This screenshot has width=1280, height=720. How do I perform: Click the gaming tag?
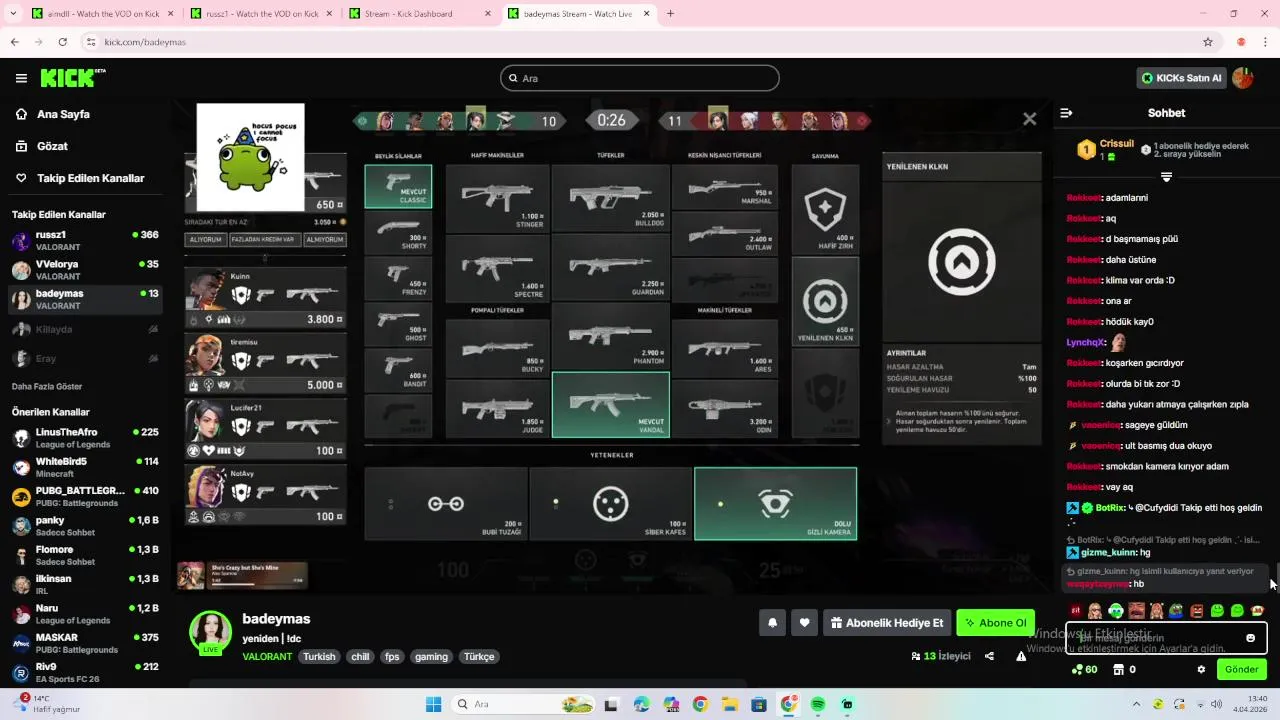(432, 657)
